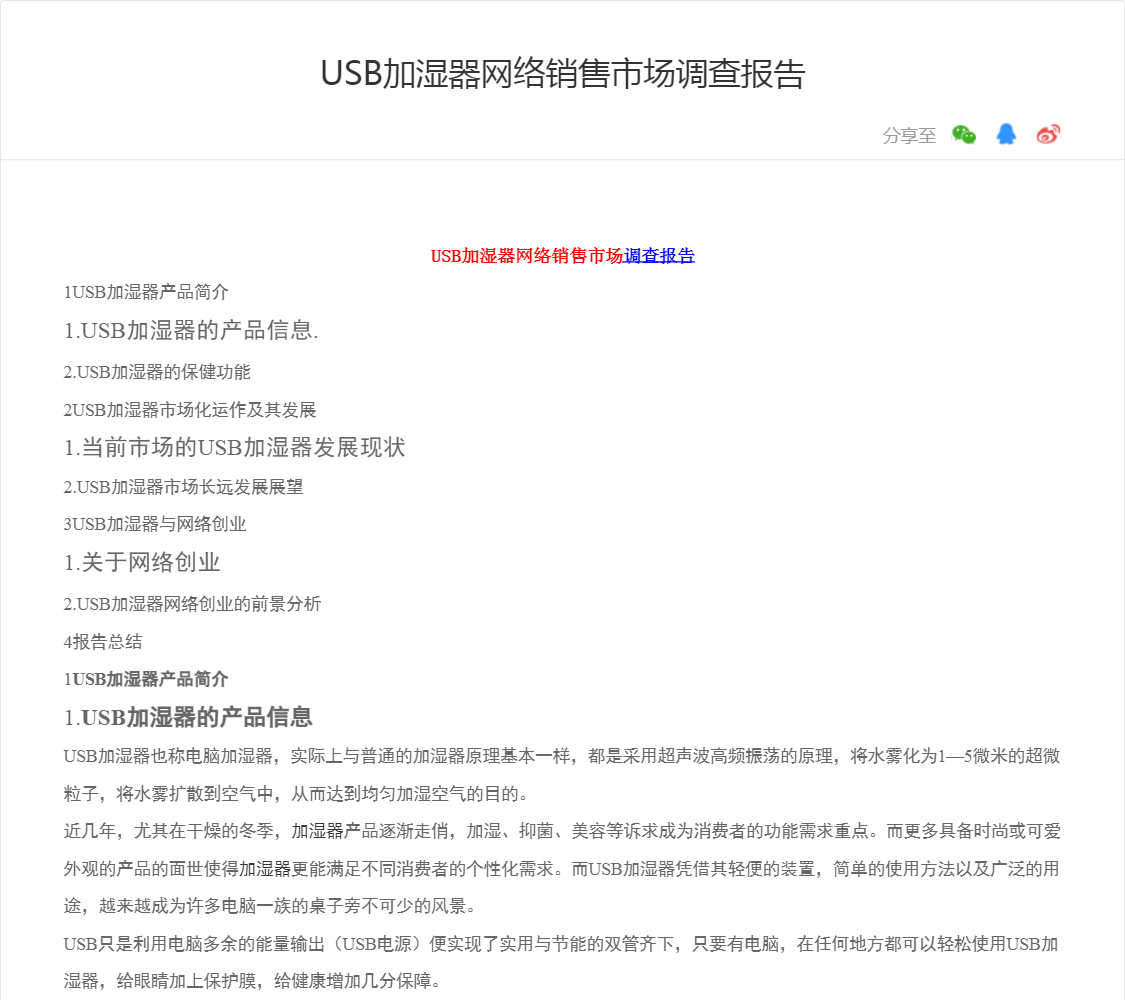Click the red centered text USB加湿器网络销售市场
Viewport: 1125px width, 1000px height.
click(x=527, y=256)
